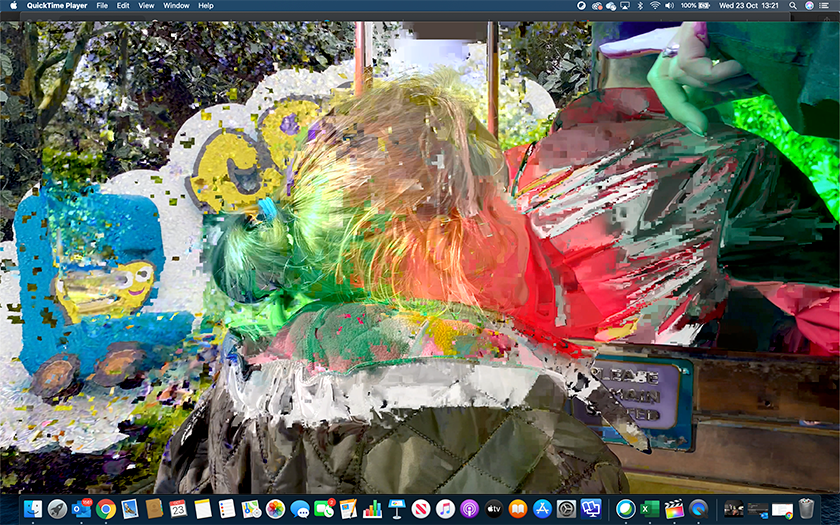Open Google Chrome from the Dock

pyautogui.click(x=106, y=508)
